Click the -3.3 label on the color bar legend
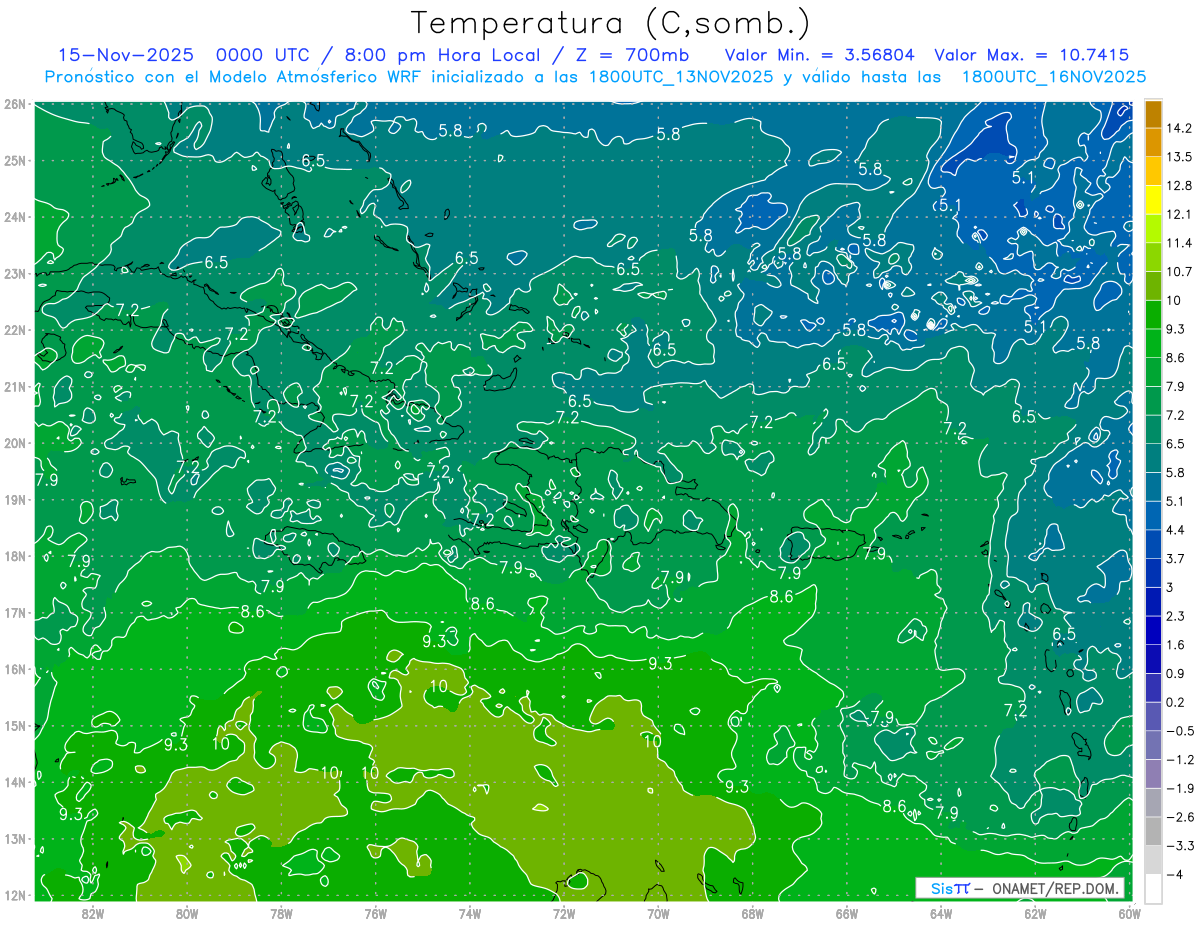This screenshot has width=1200, height=927. 1179,845
